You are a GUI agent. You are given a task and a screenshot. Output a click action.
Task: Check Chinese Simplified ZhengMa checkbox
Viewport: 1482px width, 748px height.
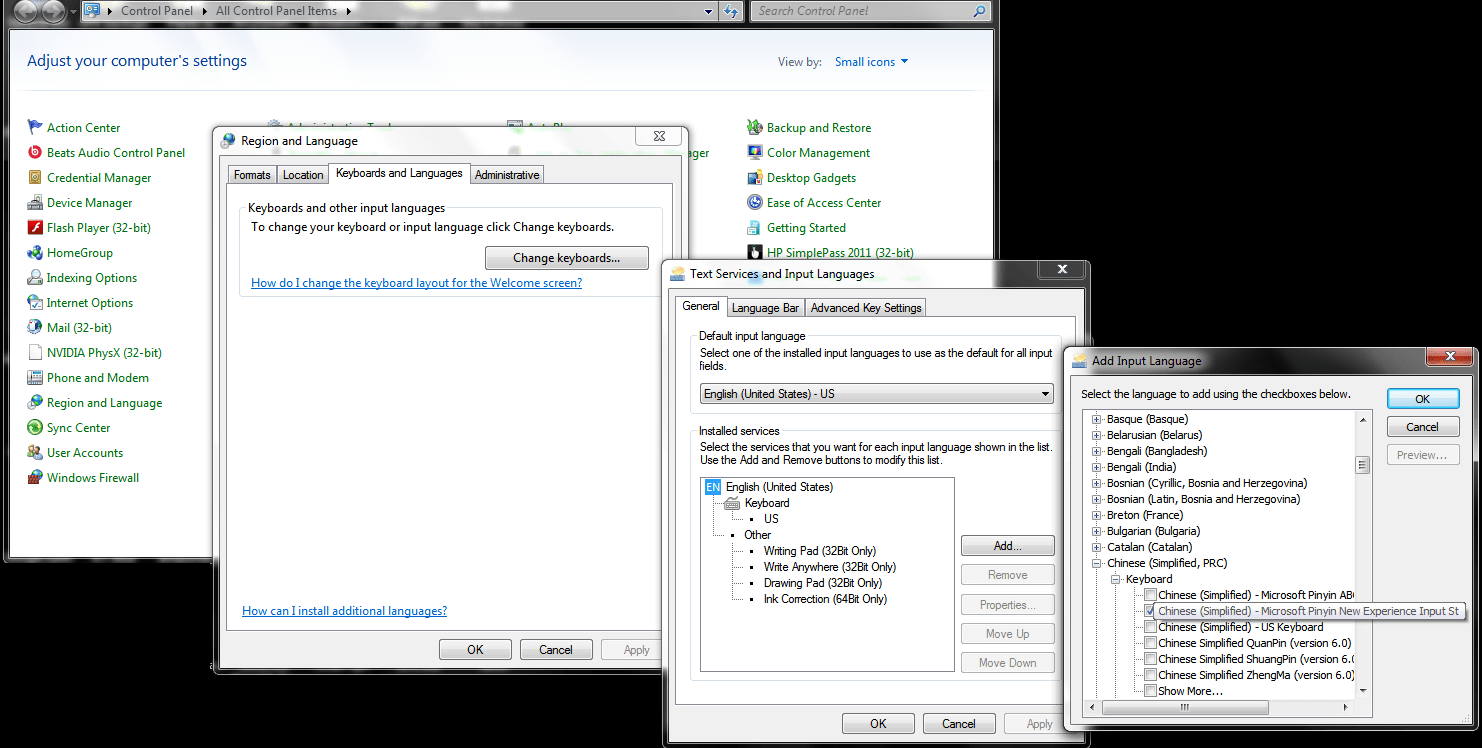coord(1151,675)
